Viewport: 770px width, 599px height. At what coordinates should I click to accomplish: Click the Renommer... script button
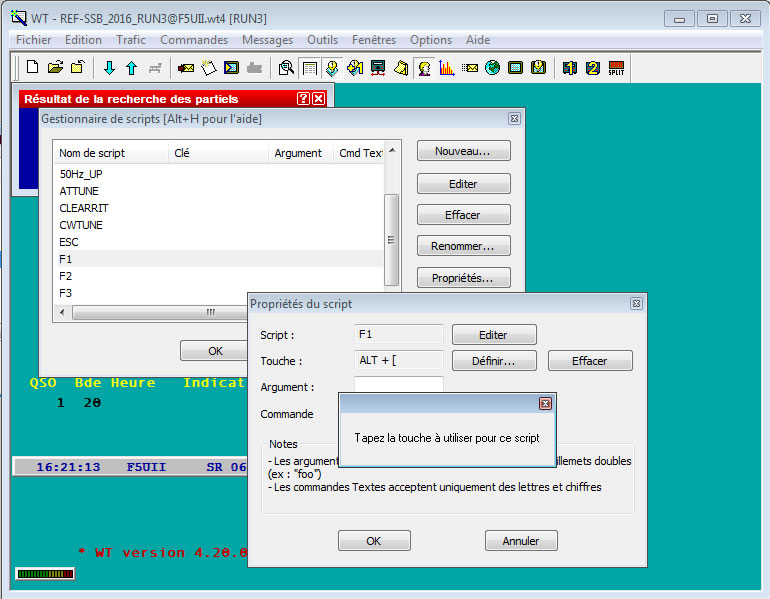pyautogui.click(x=463, y=246)
